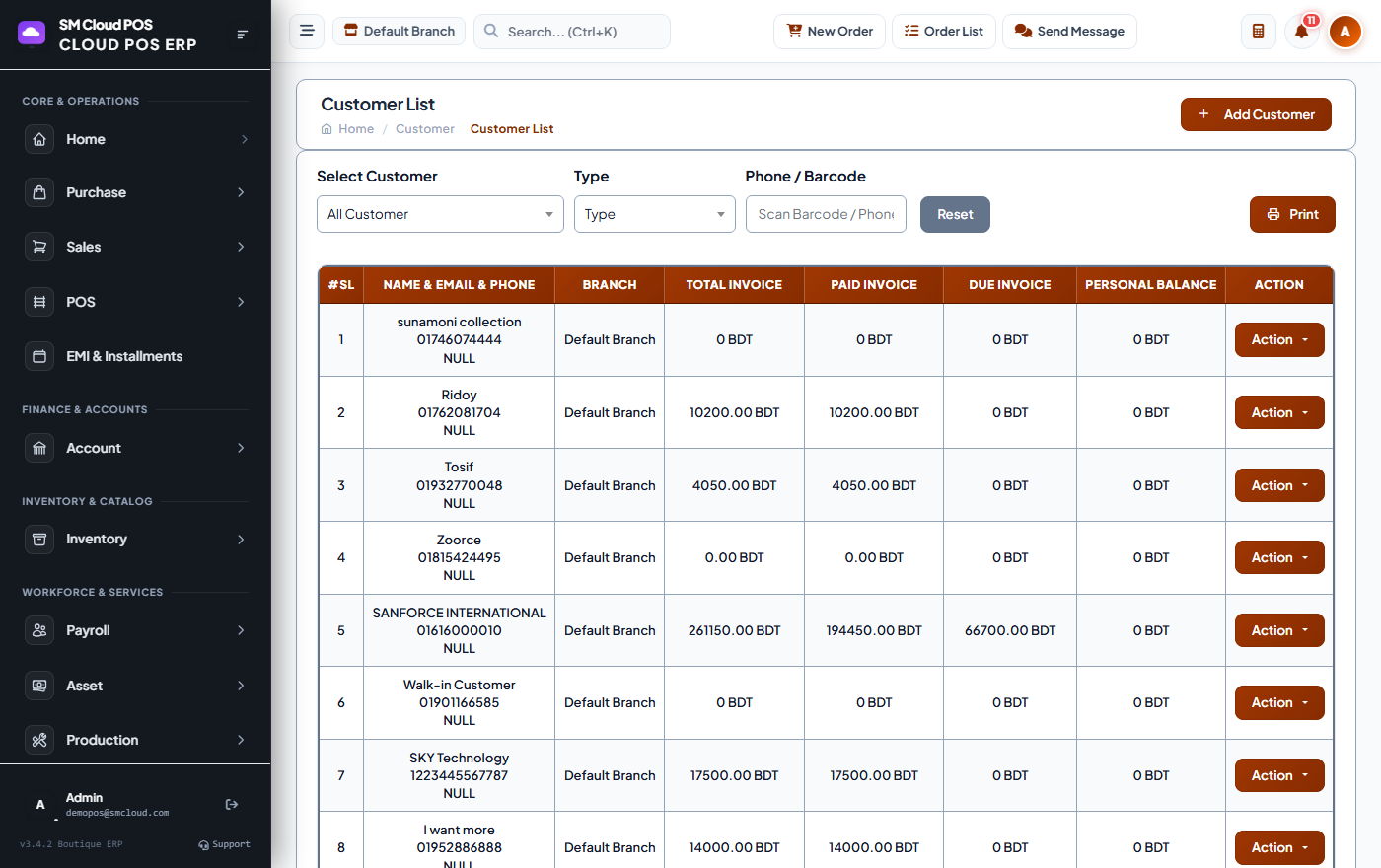Image resolution: width=1381 pixels, height=868 pixels.
Task: Click the Home sidebar house icon
Action: (39, 139)
